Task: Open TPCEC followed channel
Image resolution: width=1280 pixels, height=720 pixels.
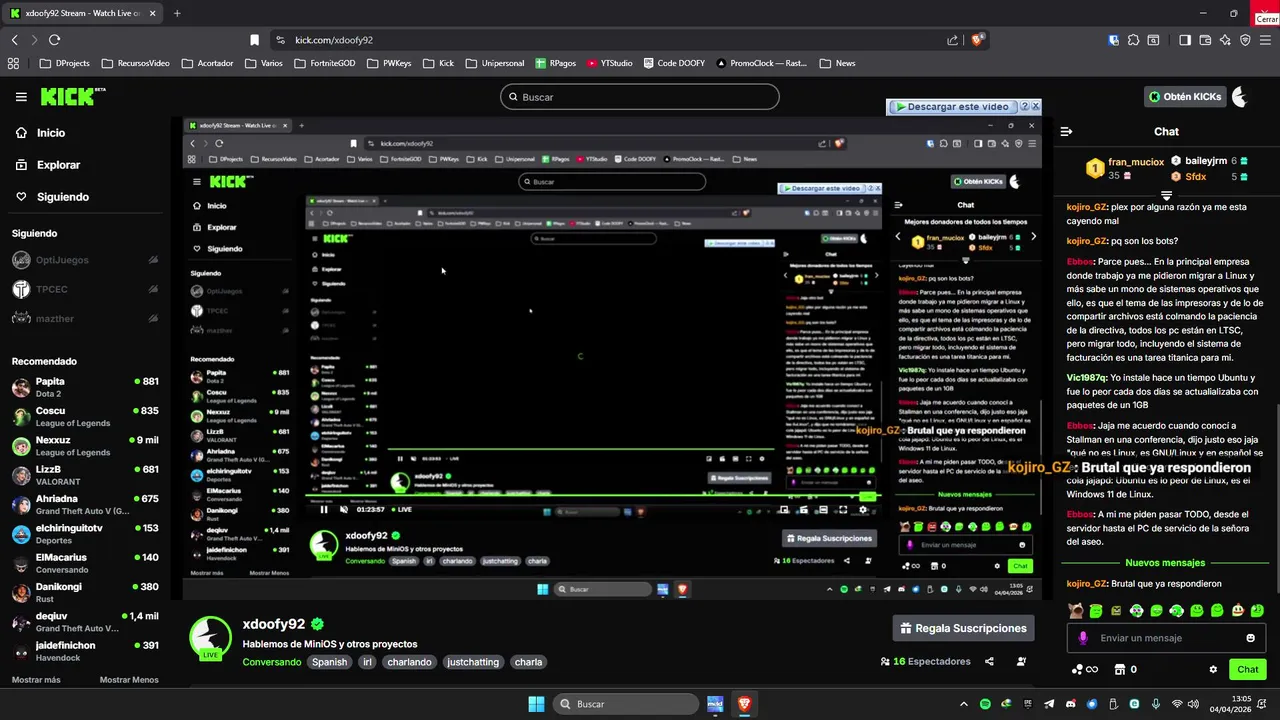Action: click(85, 289)
